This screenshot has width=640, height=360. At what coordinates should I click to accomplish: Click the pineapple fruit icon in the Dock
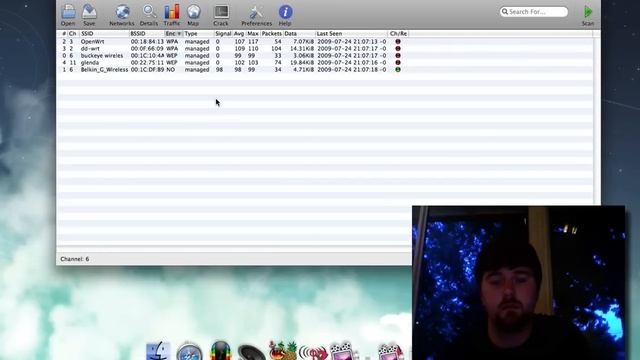click(x=282, y=351)
